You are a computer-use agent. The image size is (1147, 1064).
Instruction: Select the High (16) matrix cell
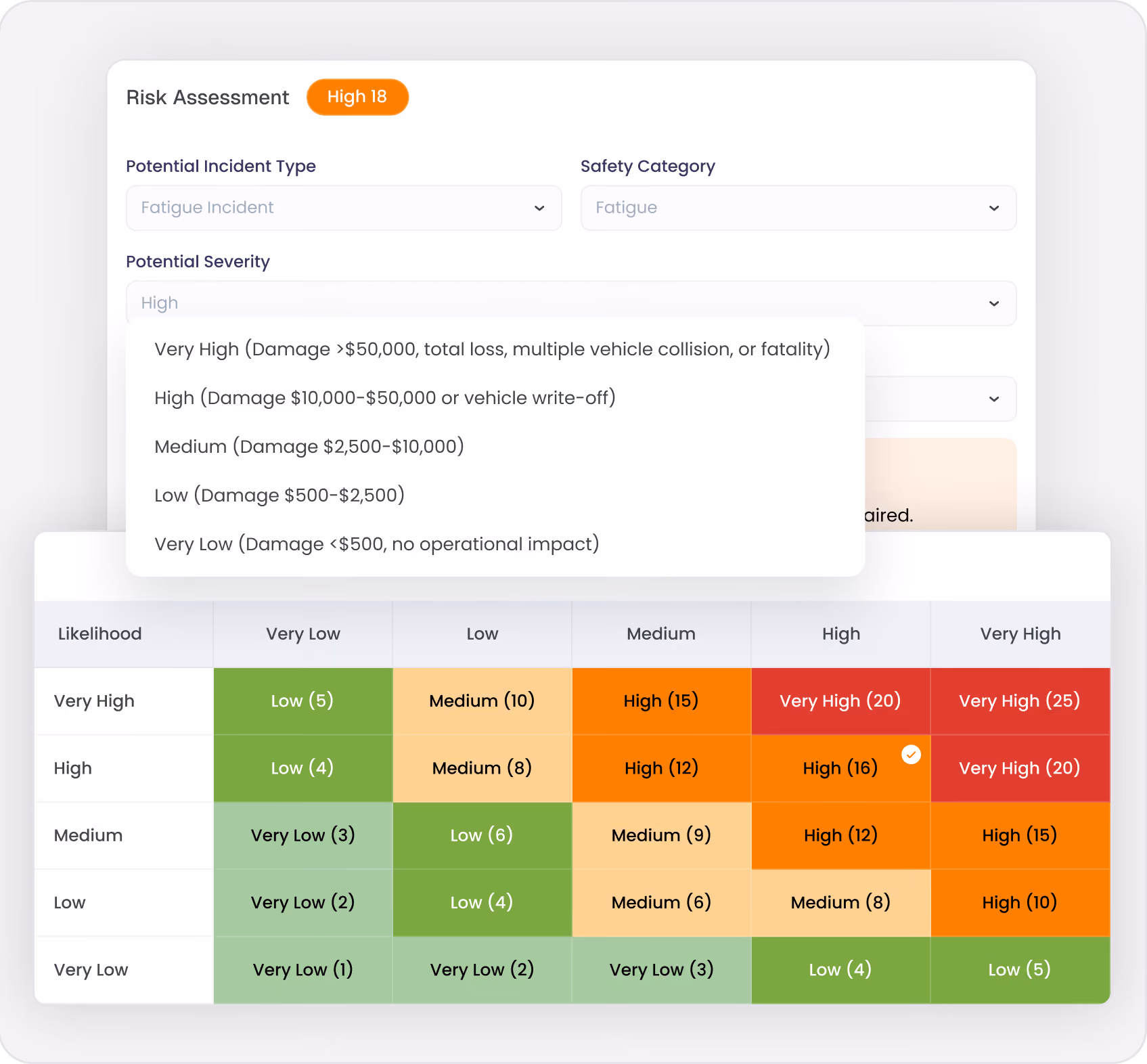pyautogui.click(x=840, y=768)
